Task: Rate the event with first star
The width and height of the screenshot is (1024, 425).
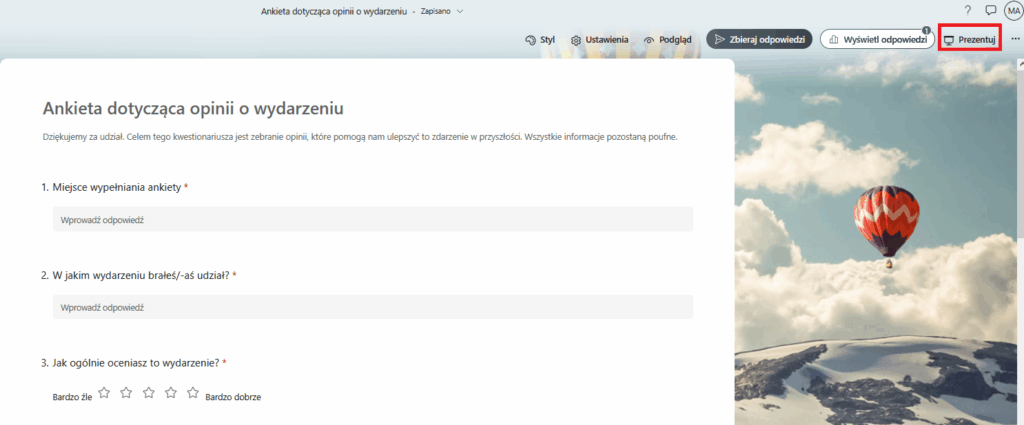Action: (104, 393)
